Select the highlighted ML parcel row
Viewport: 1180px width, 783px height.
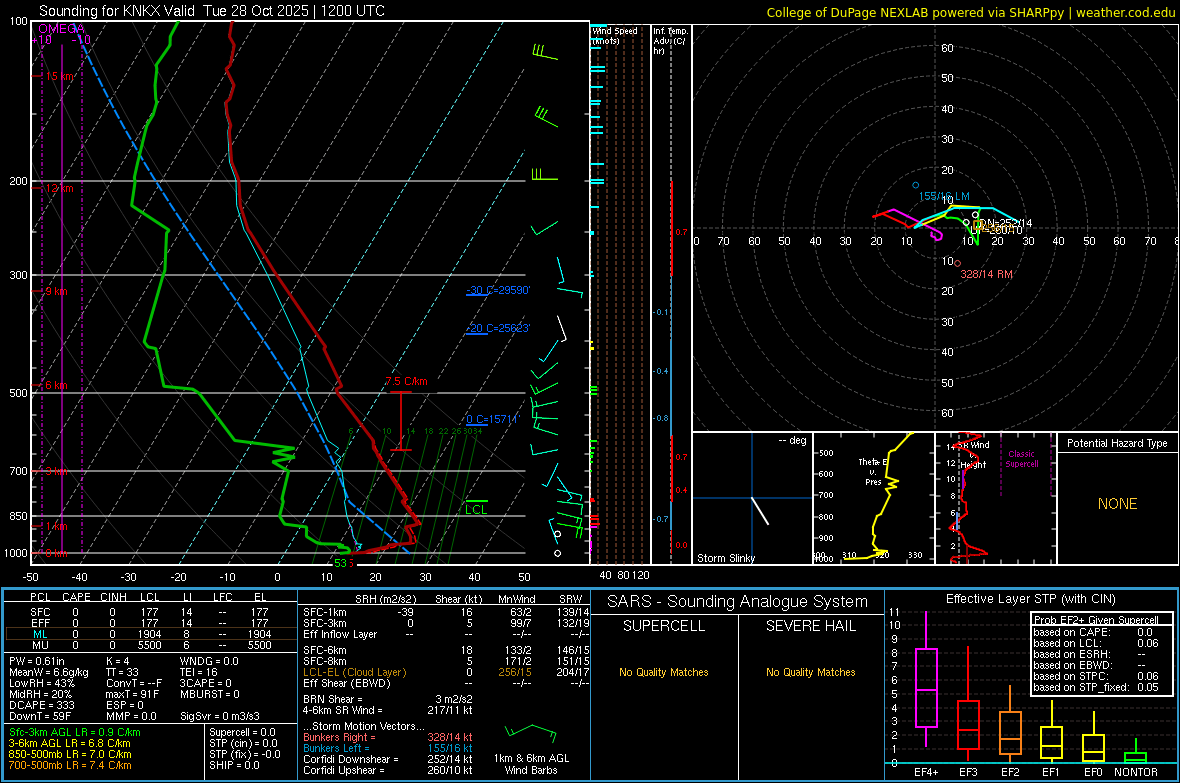(x=150, y=634)
